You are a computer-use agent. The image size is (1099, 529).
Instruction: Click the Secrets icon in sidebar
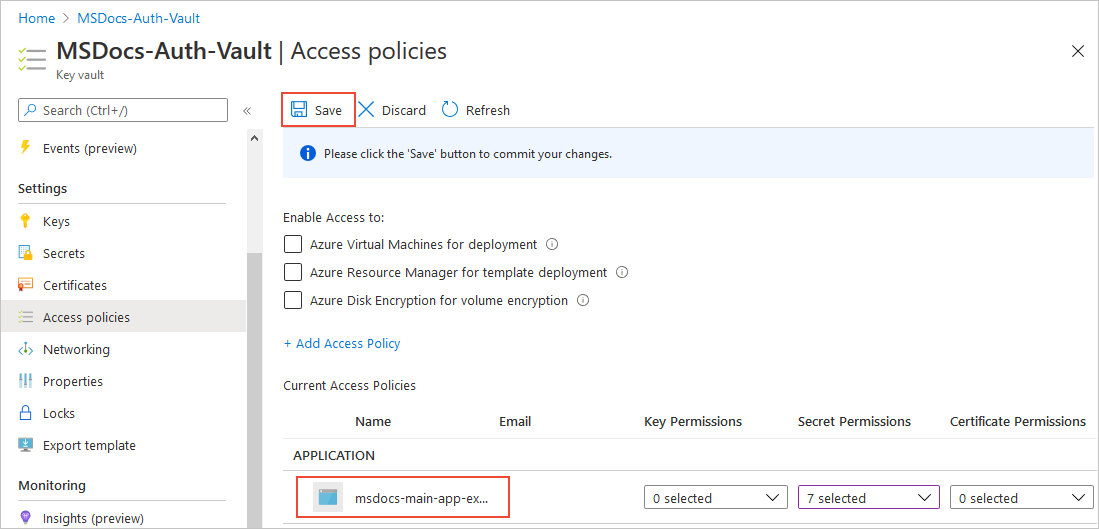click(x=26, y=253)
